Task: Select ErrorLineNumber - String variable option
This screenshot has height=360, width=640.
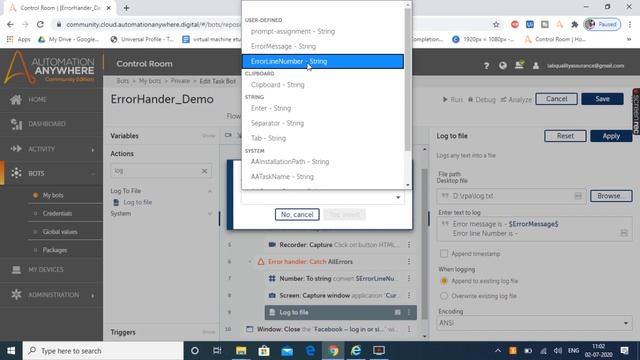Action: pos(323,61)
